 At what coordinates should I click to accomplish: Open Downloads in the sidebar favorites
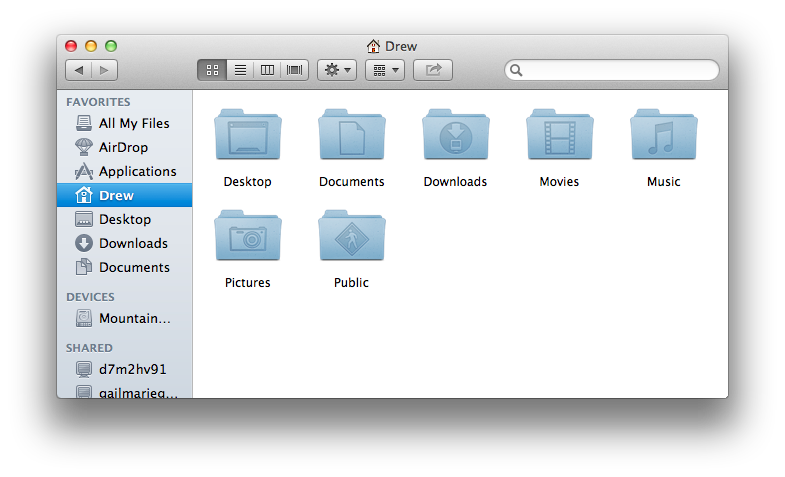pyautogui.click(x=124, y=243)
